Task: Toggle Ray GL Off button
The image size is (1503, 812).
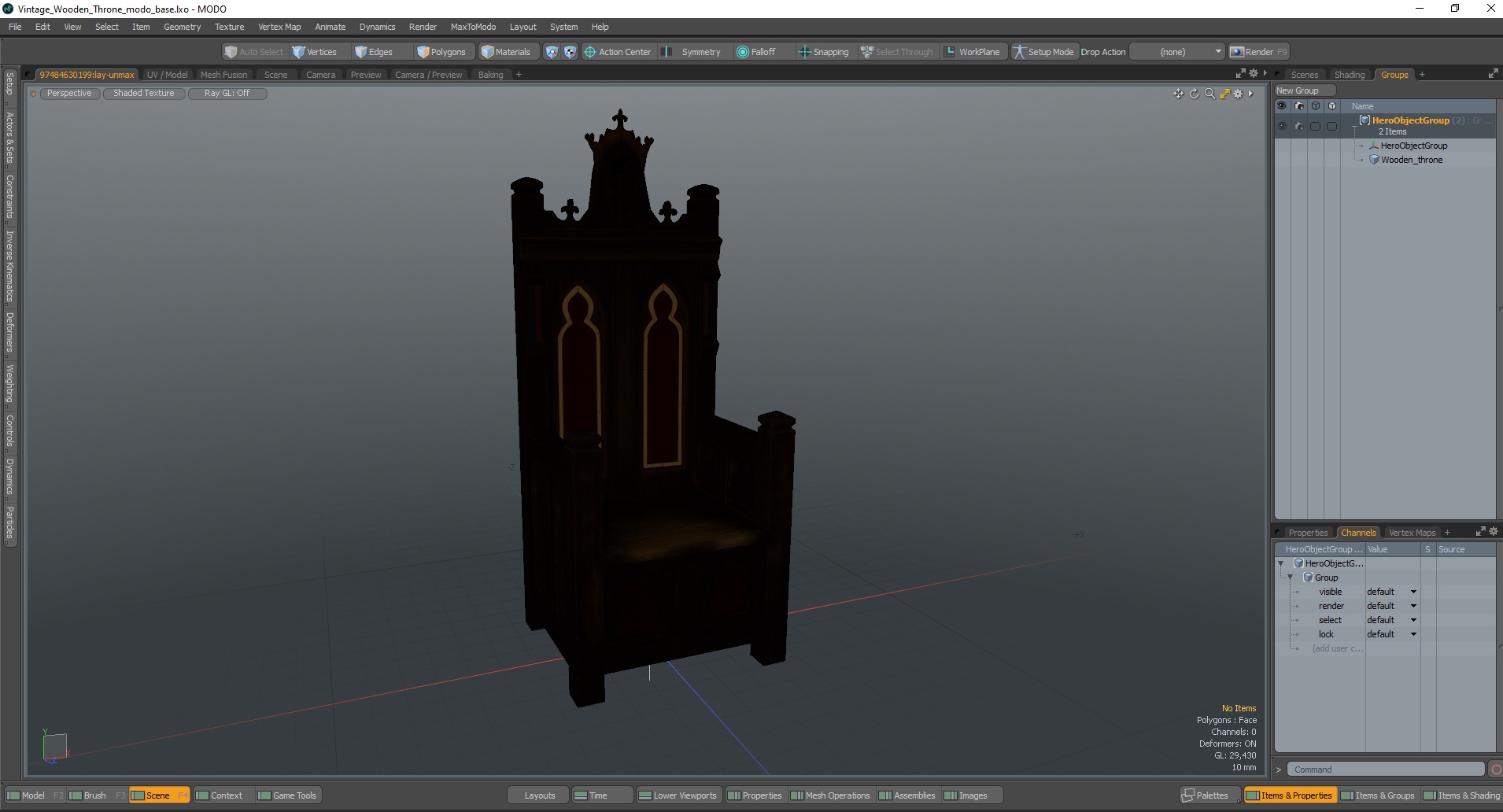Action: click(x=227, y=93)
